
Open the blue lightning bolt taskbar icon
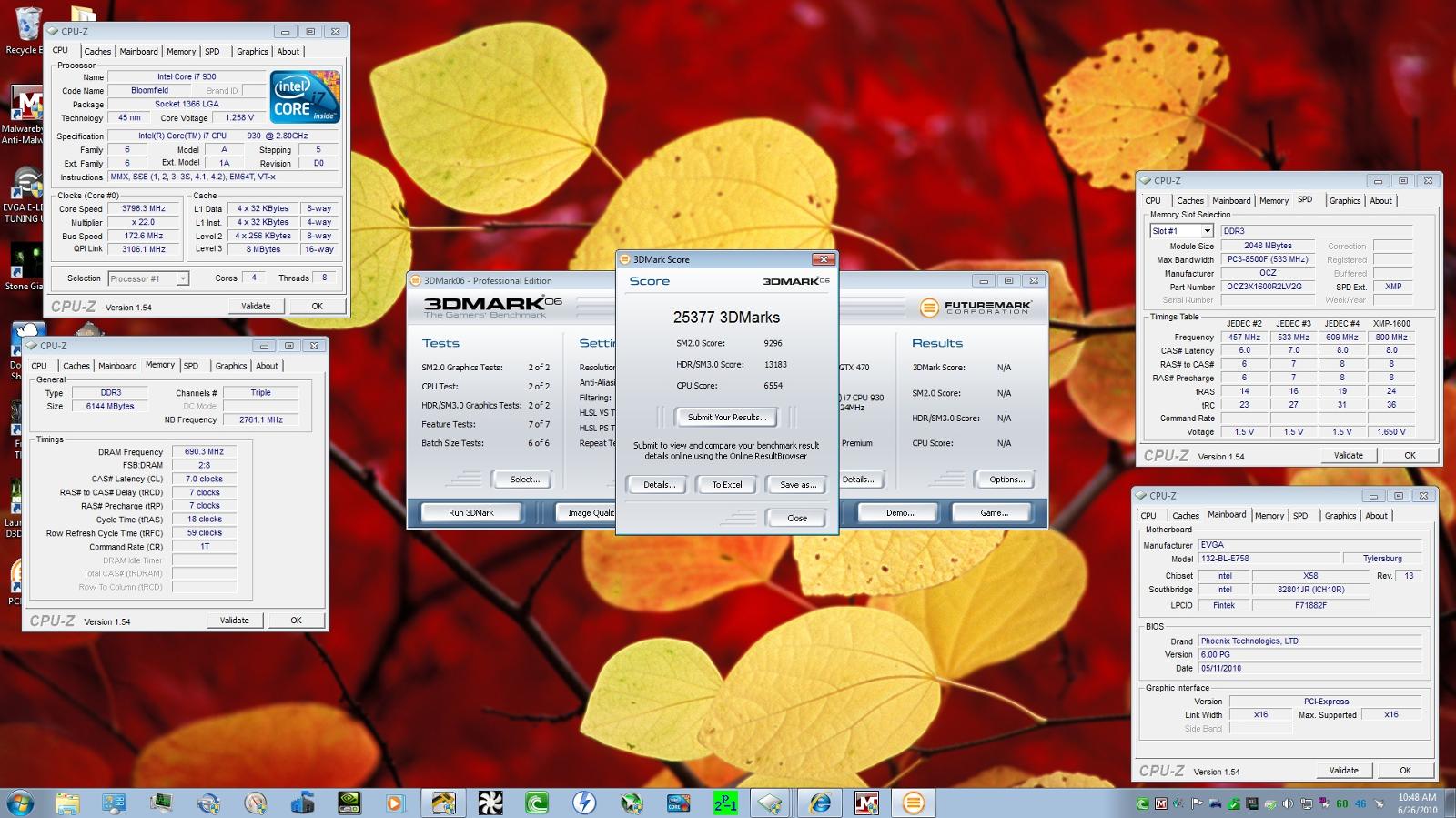pyautogui.click(x=584, y=803)
